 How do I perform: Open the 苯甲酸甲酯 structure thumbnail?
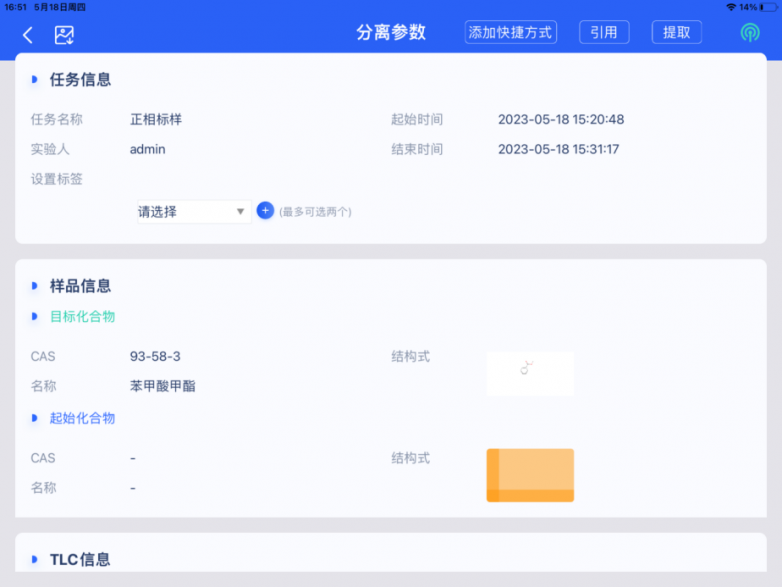click(530, 374)
